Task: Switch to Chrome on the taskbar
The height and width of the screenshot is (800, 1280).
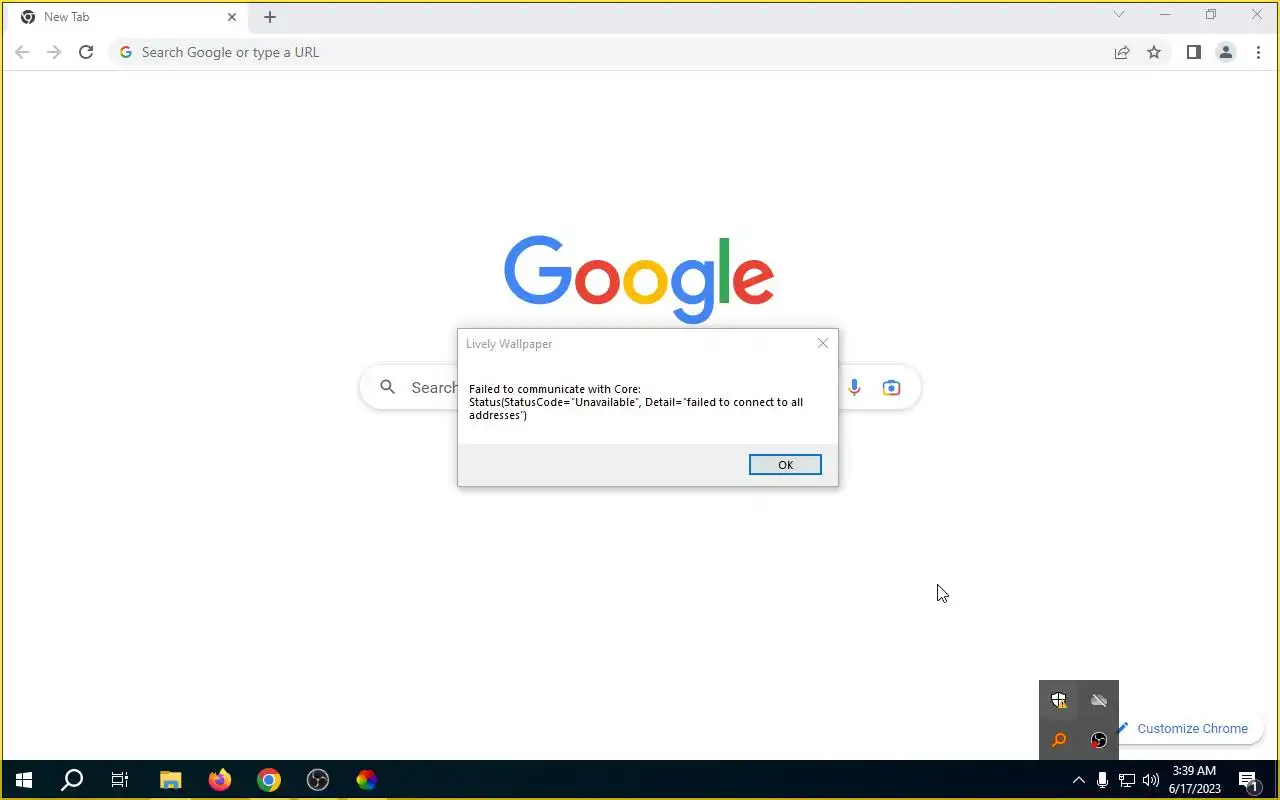Action: tap(269, 780)
